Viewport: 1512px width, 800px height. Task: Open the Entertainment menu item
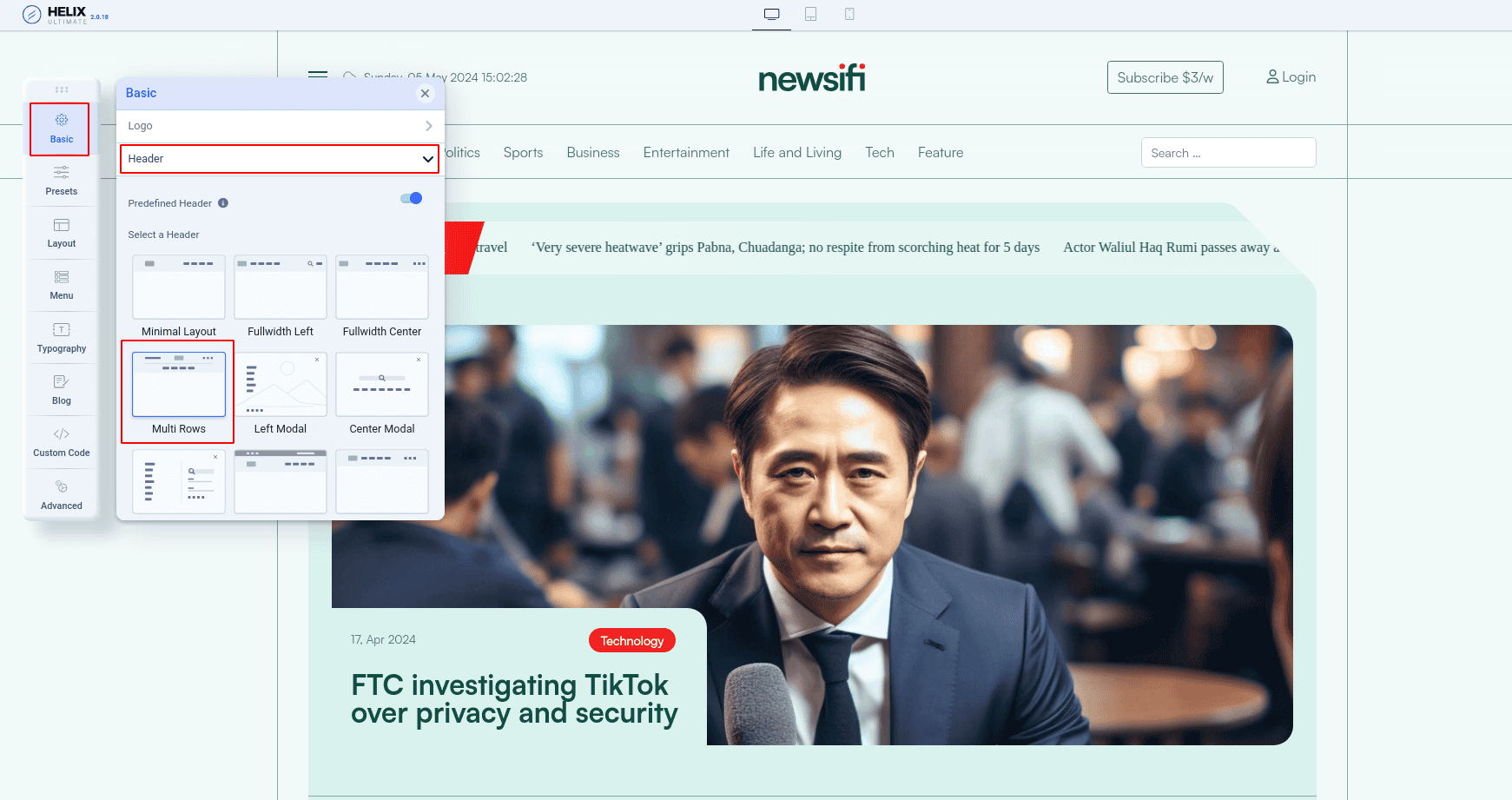(x=686, y=153)
